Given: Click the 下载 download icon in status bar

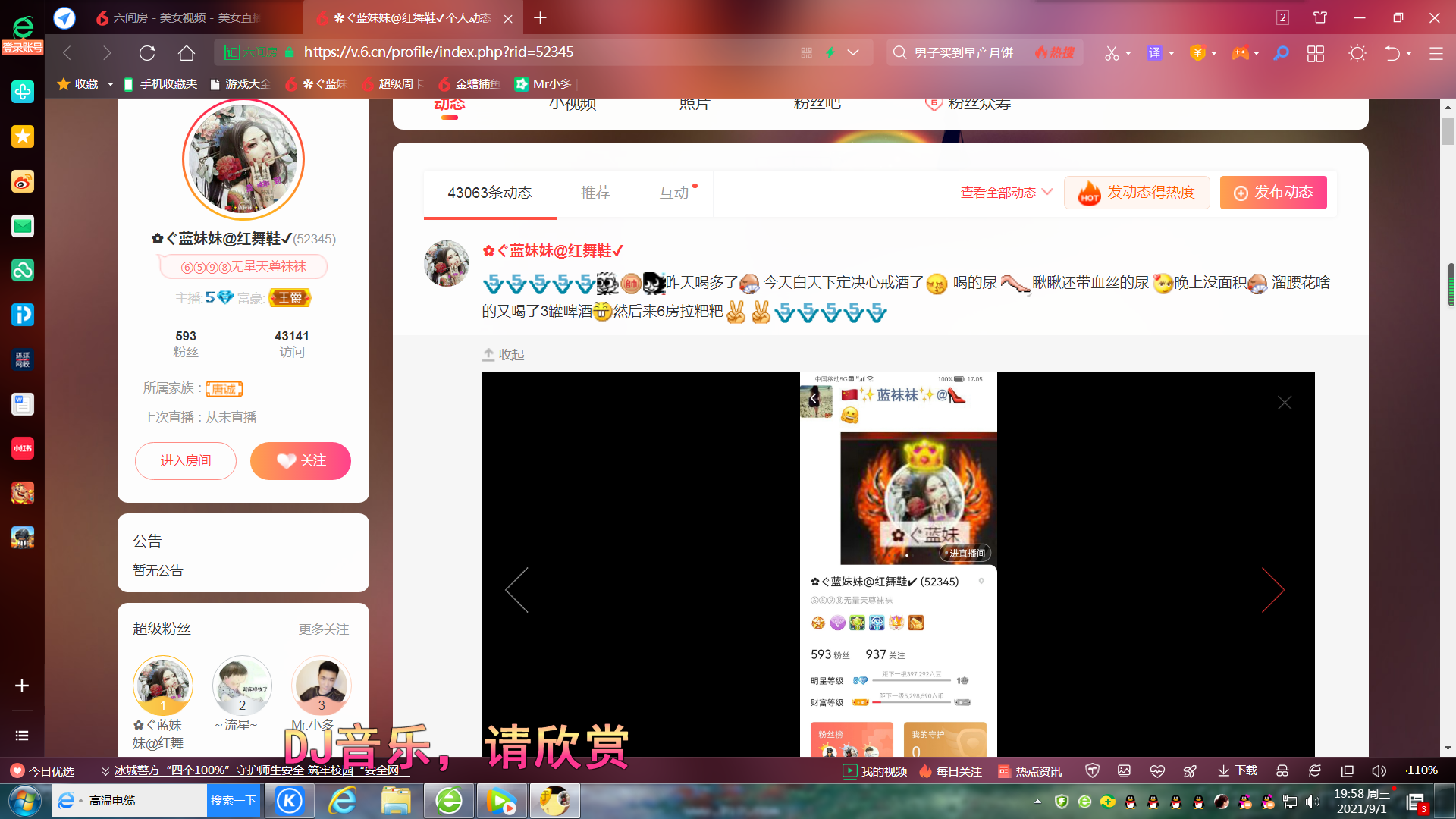Looking at the screenshot, I should tap(1236, 770).
